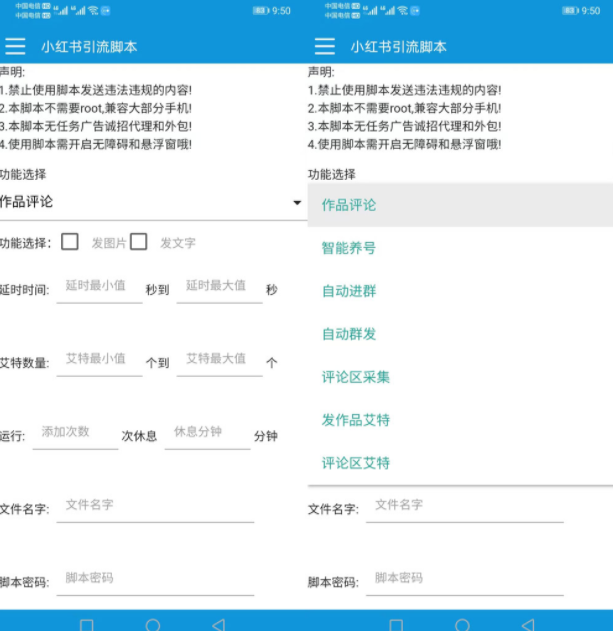Focus the 延时最小值 input field
The image size is (613, 631).
[x=99, y=287]
